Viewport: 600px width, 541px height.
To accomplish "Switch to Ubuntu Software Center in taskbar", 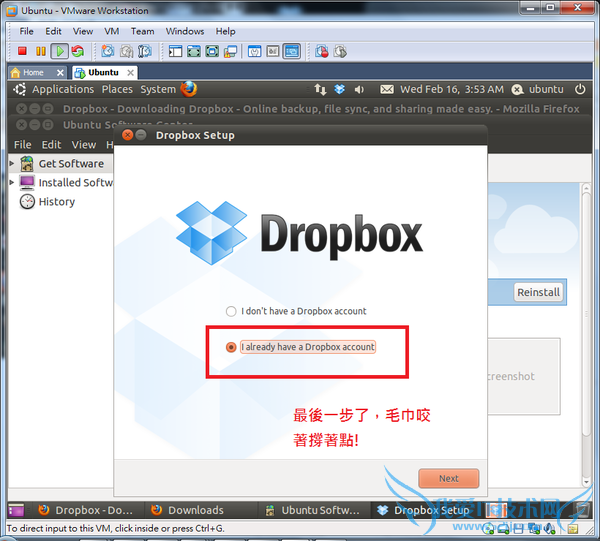I will pyautogui.click(x=313, y=510).
